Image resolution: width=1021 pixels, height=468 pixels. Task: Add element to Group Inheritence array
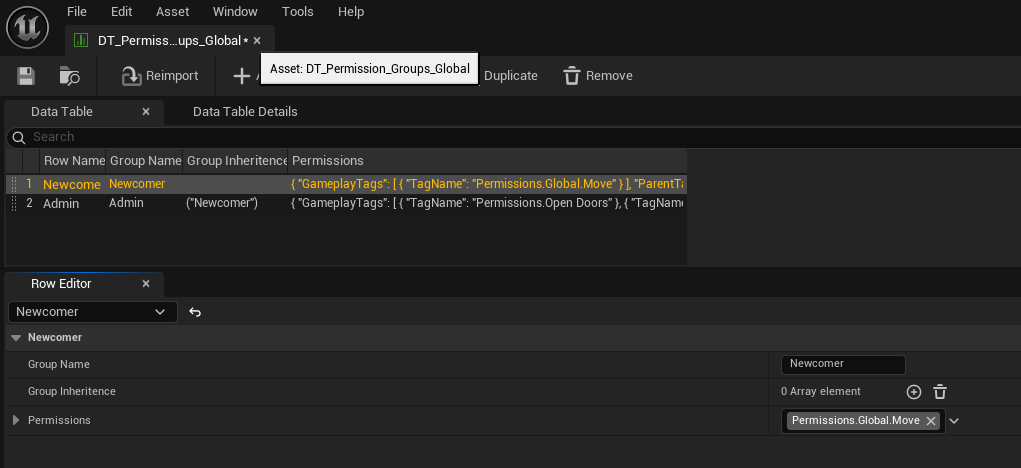coord(913,392)
